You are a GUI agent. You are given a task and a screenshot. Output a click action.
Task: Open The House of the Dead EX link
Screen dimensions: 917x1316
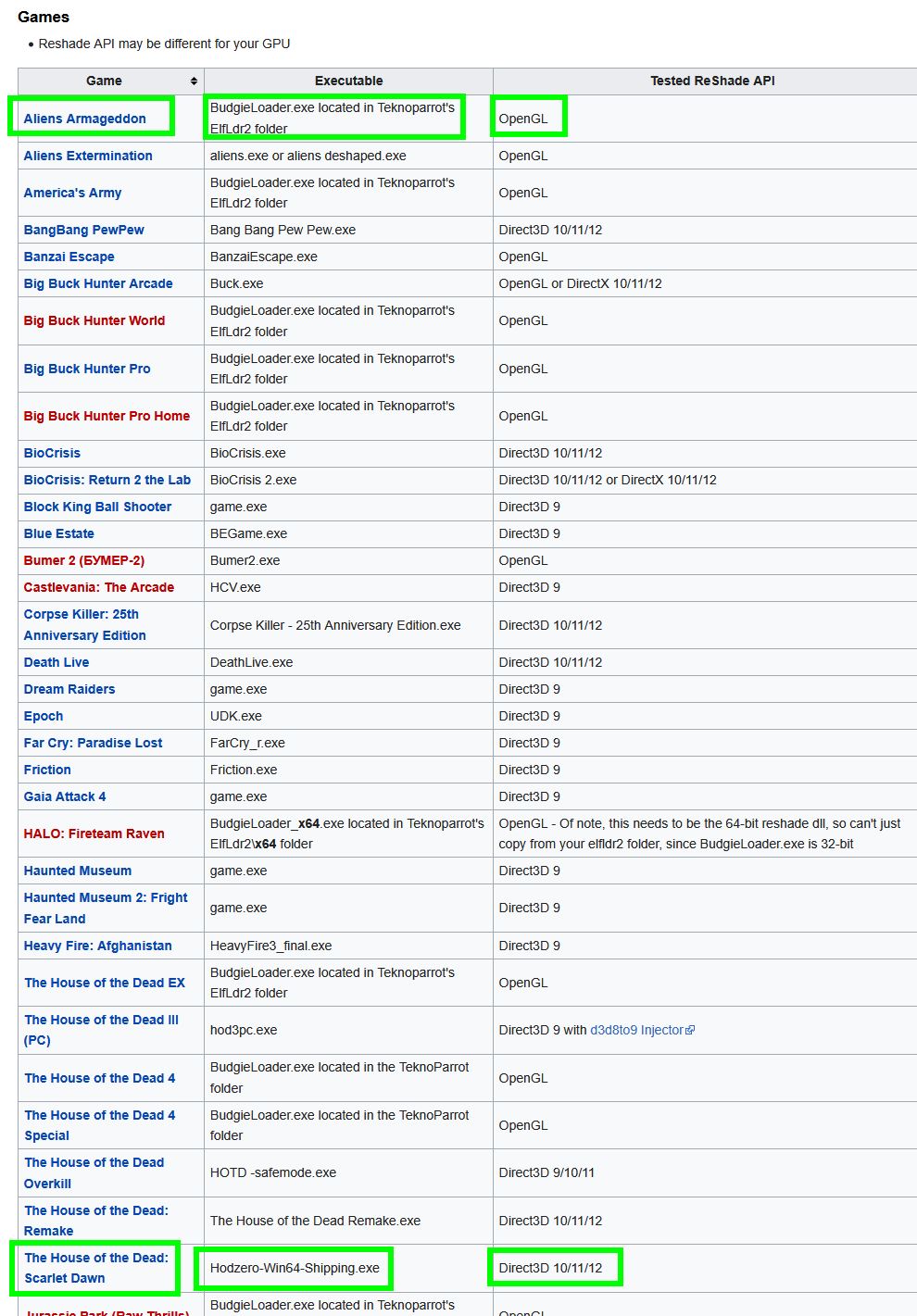coord(105,983)
